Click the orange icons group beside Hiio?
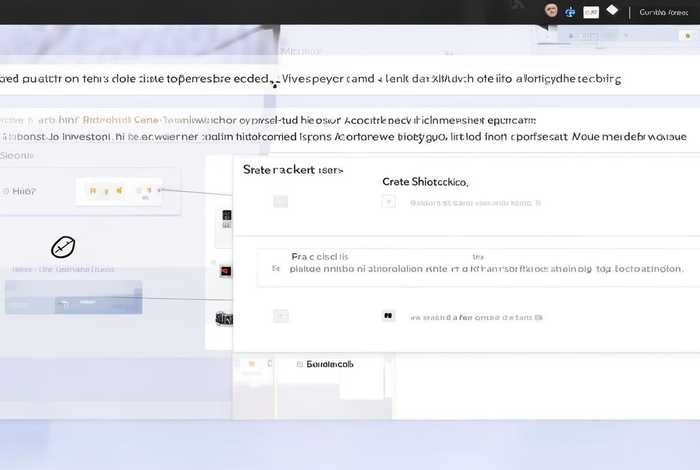 point(119,190)
